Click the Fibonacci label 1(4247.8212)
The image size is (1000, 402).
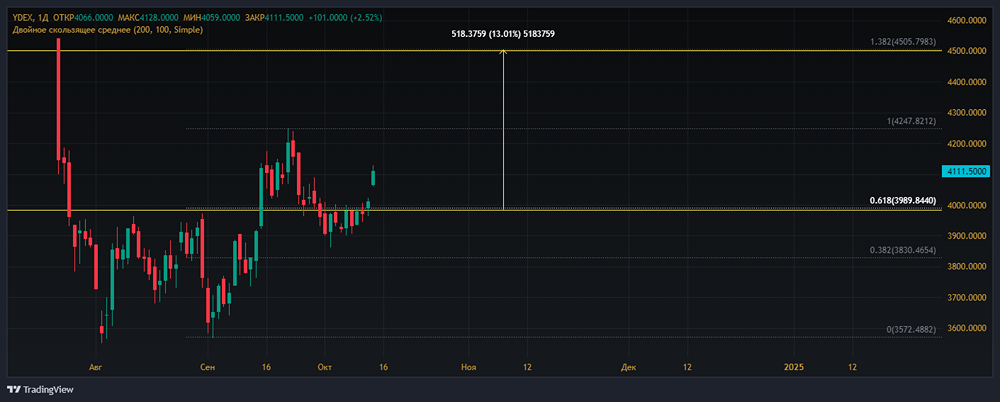click(x=911, y=121)
